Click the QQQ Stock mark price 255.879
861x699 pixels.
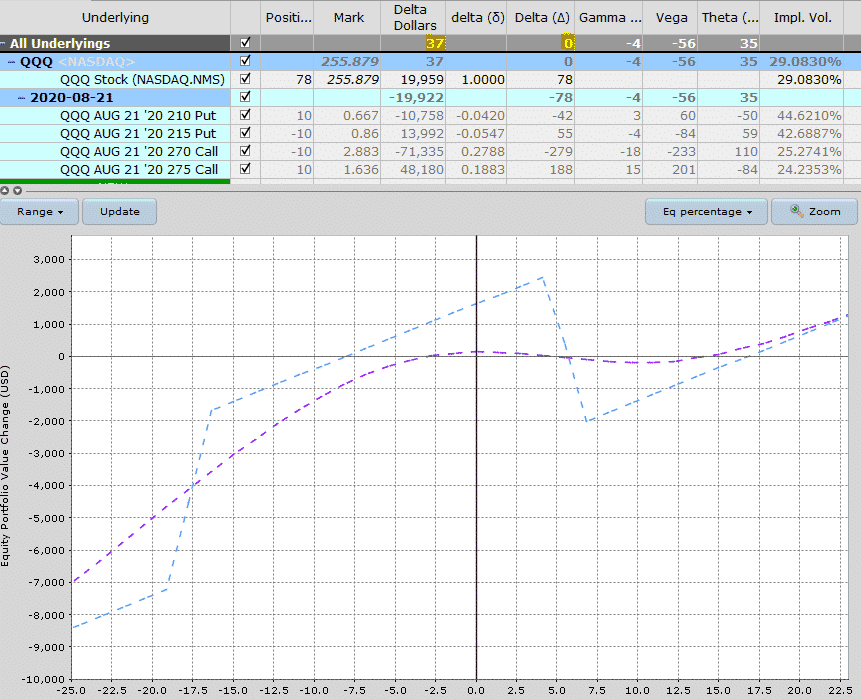[x=353, y=80]
